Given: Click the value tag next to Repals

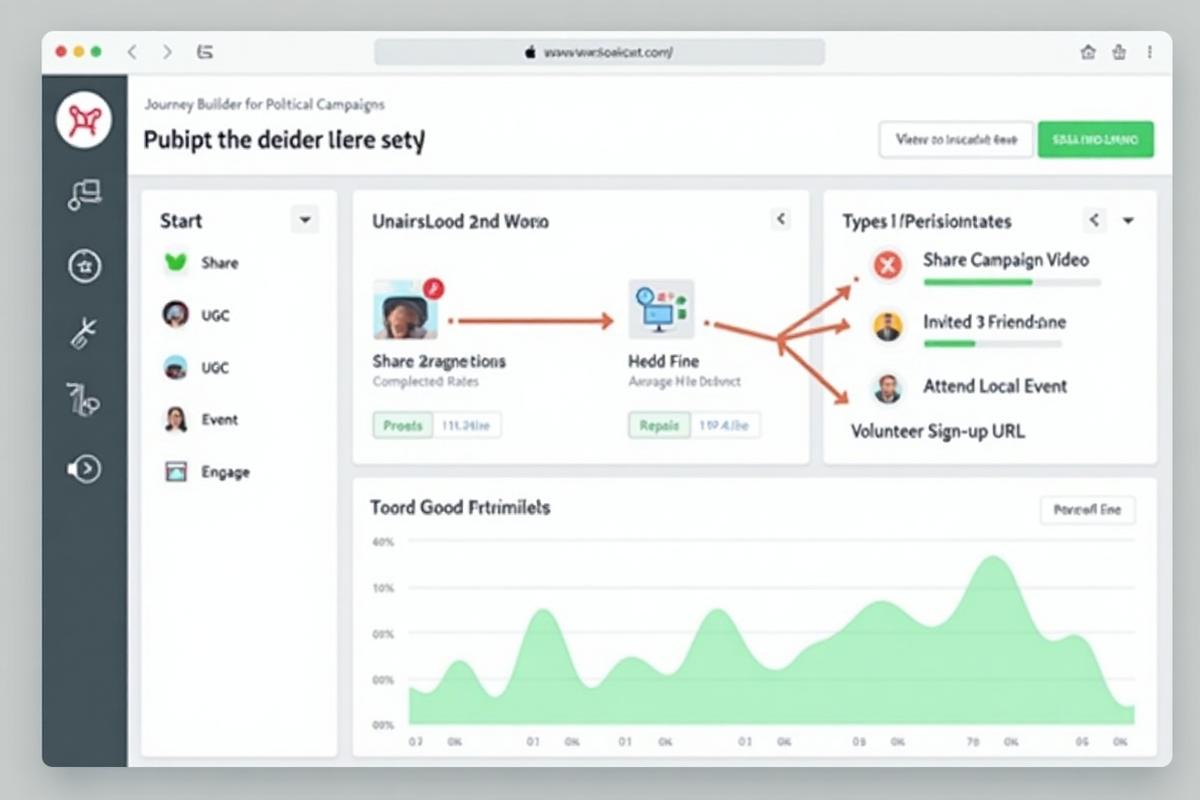Looking at the screenshot, I should (725, 425).
